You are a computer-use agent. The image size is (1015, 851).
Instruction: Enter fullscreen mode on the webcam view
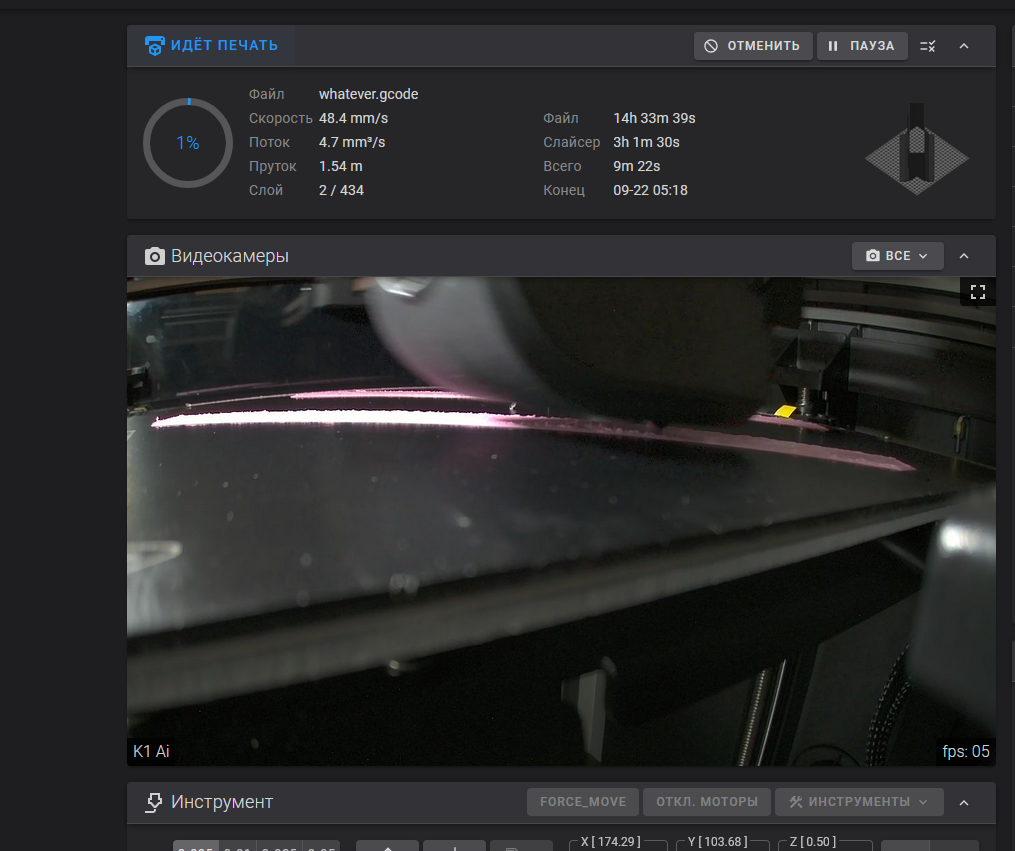tap(978, 292)
